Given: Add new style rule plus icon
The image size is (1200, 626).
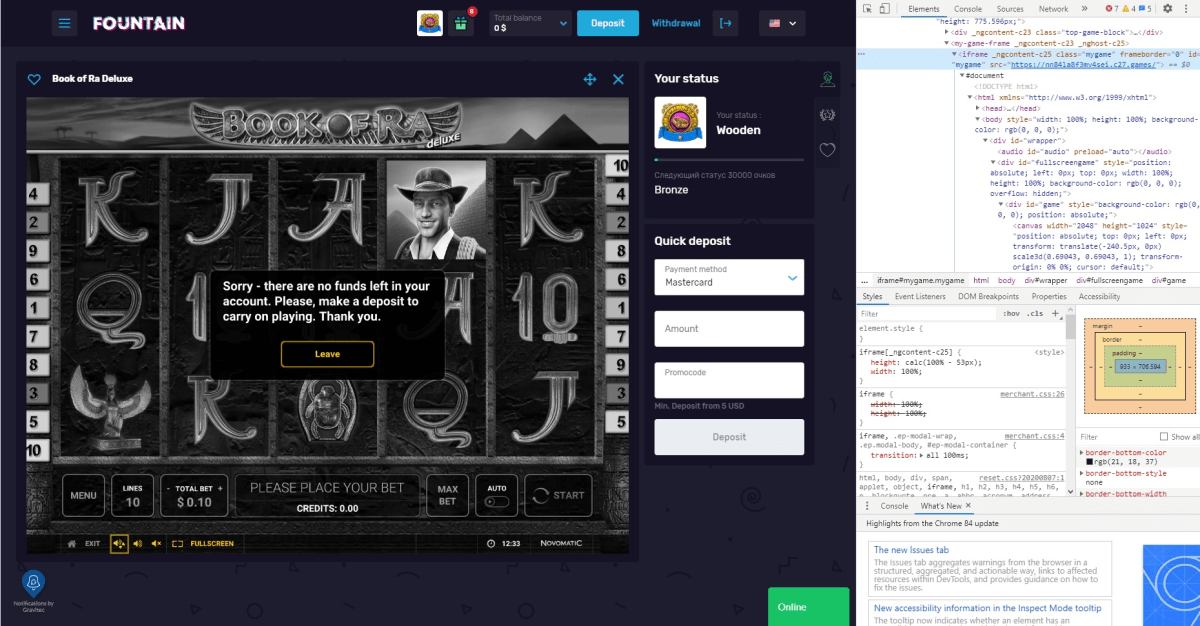Looking at the screenshot, I should point(1055,314).
